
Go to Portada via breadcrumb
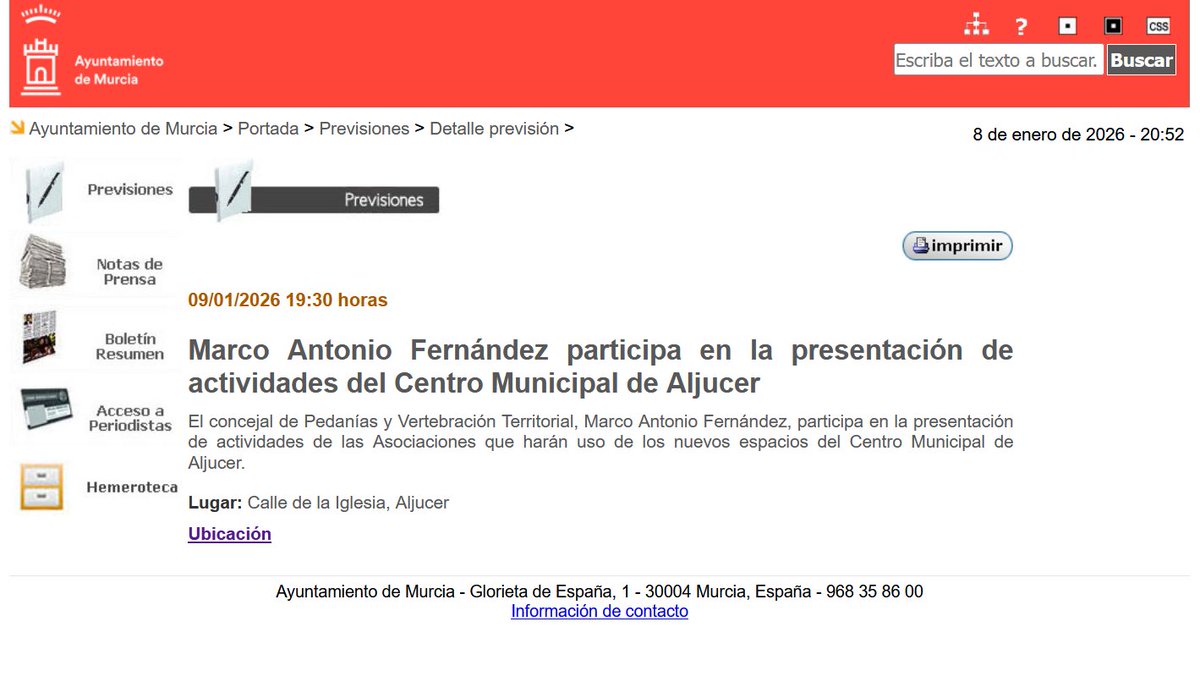pos(268,128)
